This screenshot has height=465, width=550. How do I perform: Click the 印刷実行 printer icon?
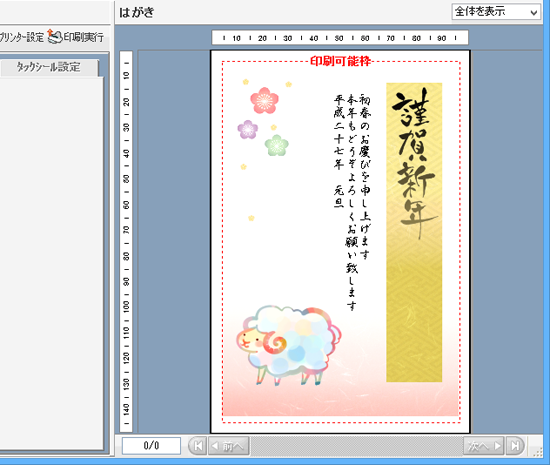click(x=55, y=36)
